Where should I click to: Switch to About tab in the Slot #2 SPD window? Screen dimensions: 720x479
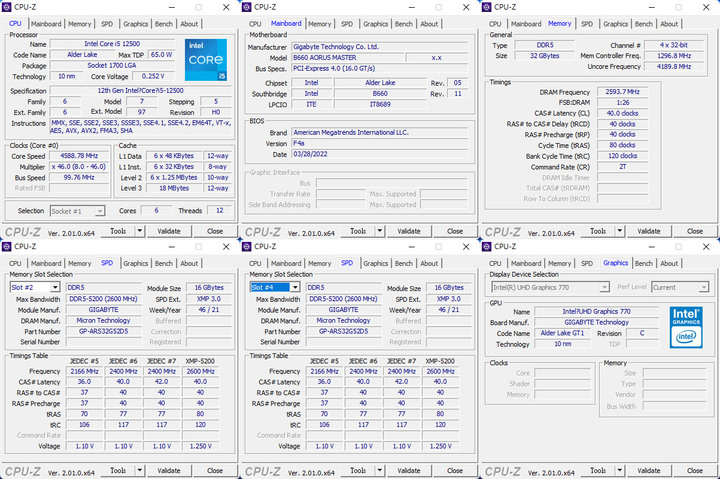[189, 264]
